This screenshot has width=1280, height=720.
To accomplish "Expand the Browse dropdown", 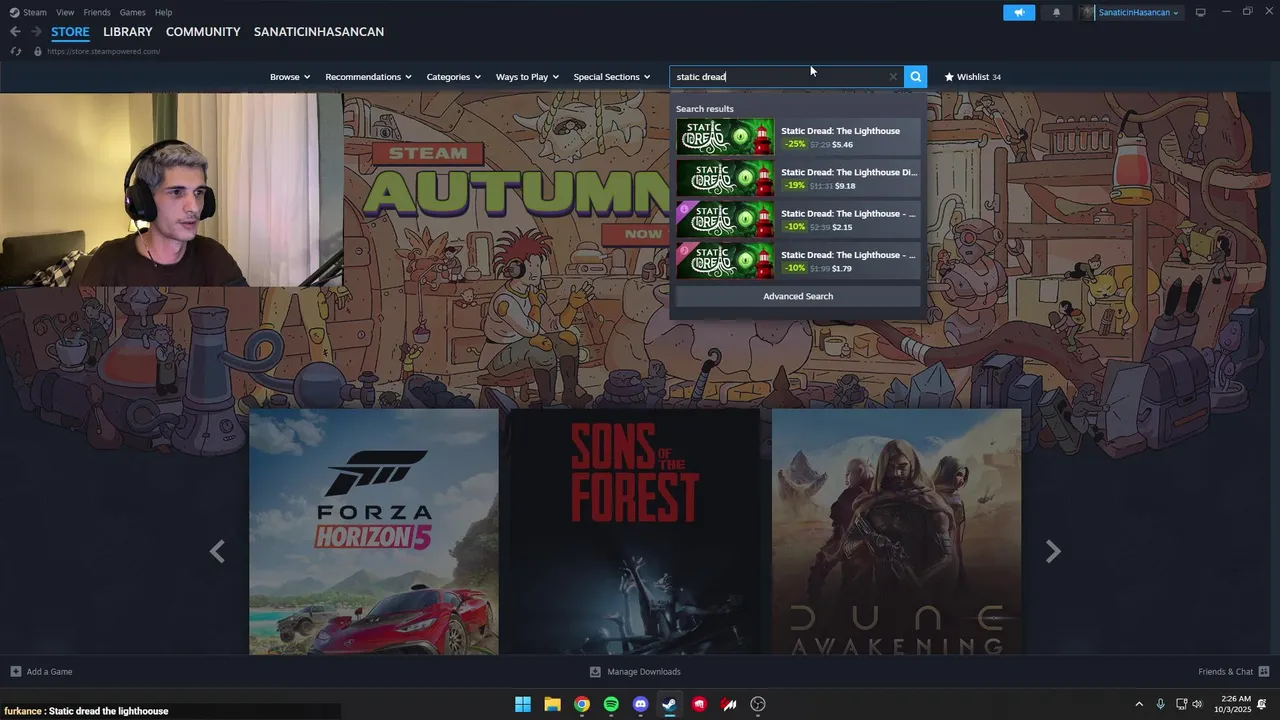I will 290,77.
